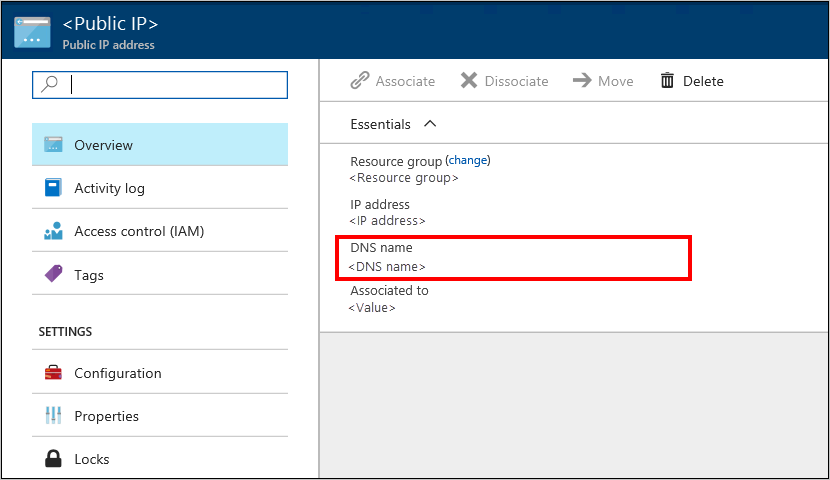This screenshot has height=480, width=830.
Task: Open Access control (IAM) page
Action: 139,232
